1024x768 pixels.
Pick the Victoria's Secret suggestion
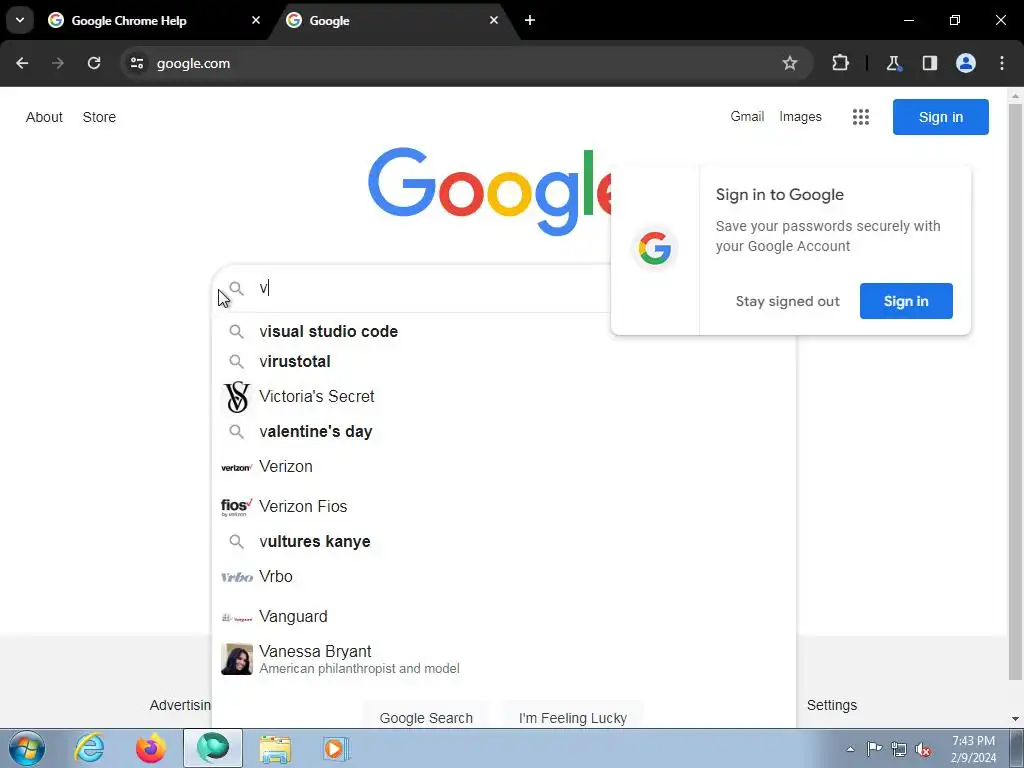tap(504, 396)
